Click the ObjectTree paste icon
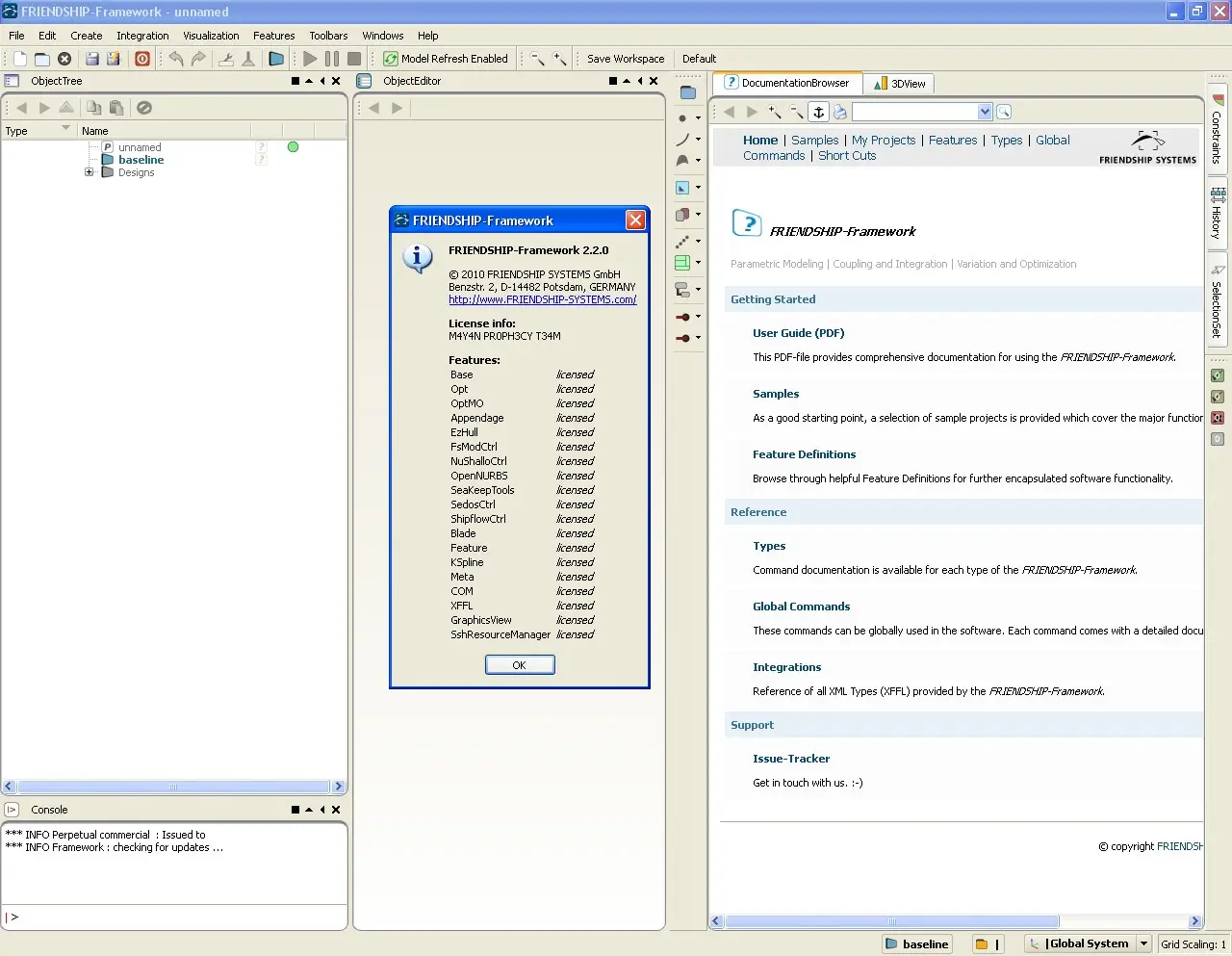Image resolution: width=1232 pixels, height=956 pixels. coord(116,108)
